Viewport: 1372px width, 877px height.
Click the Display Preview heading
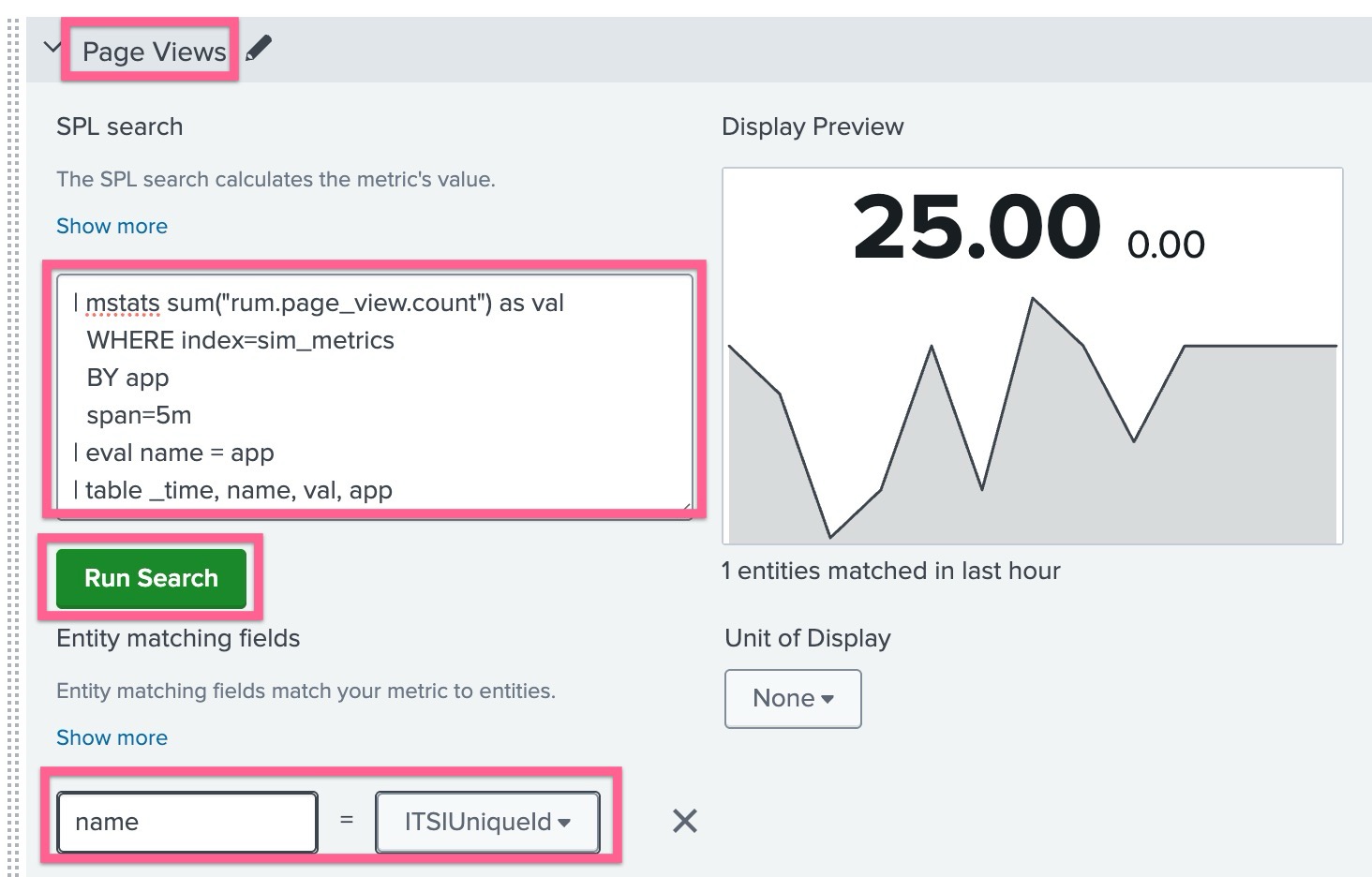tap(813, 126)
